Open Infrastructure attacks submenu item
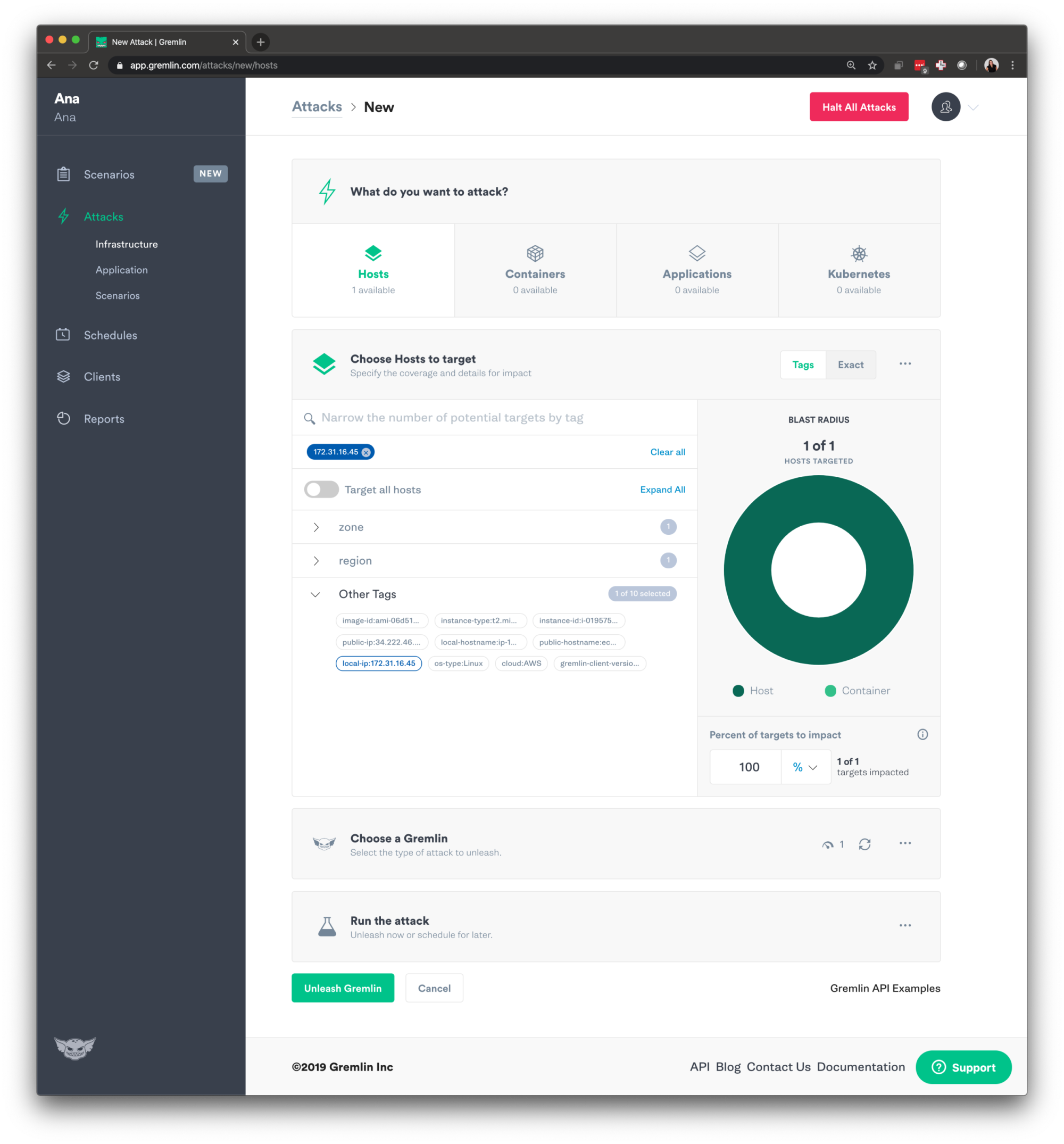The height and width of the screenshot is (1144, 1064). click(127, 245)
